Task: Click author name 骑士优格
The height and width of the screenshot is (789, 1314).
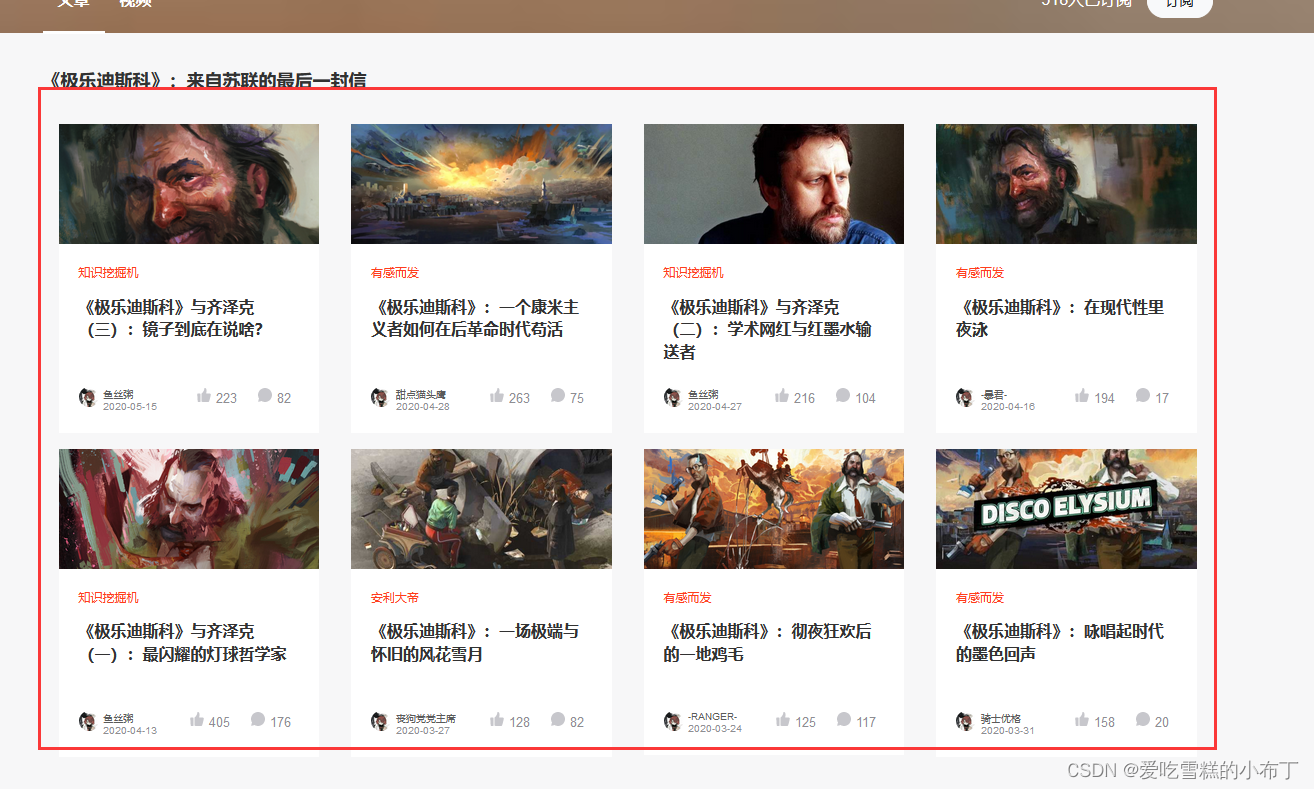Action: 1001,718
